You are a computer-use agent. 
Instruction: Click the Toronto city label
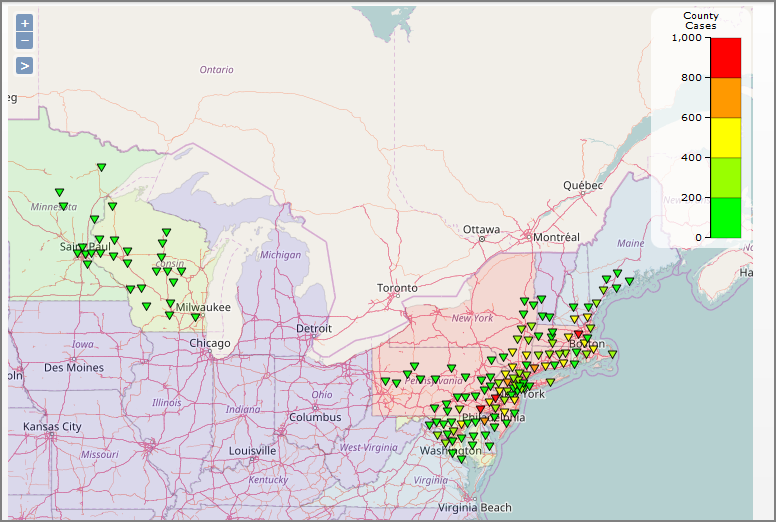tap(397, 288)
